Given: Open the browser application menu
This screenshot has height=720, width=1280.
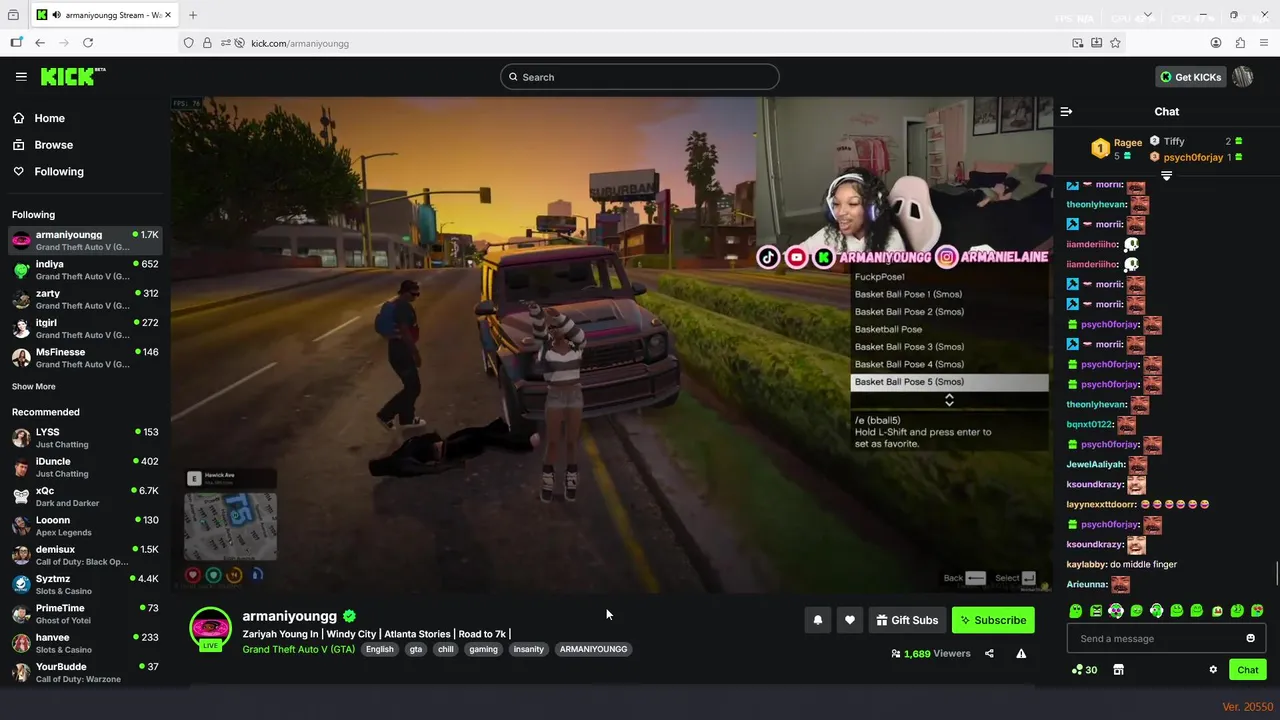Looking at the screenshot, I should click(1264, 43).
